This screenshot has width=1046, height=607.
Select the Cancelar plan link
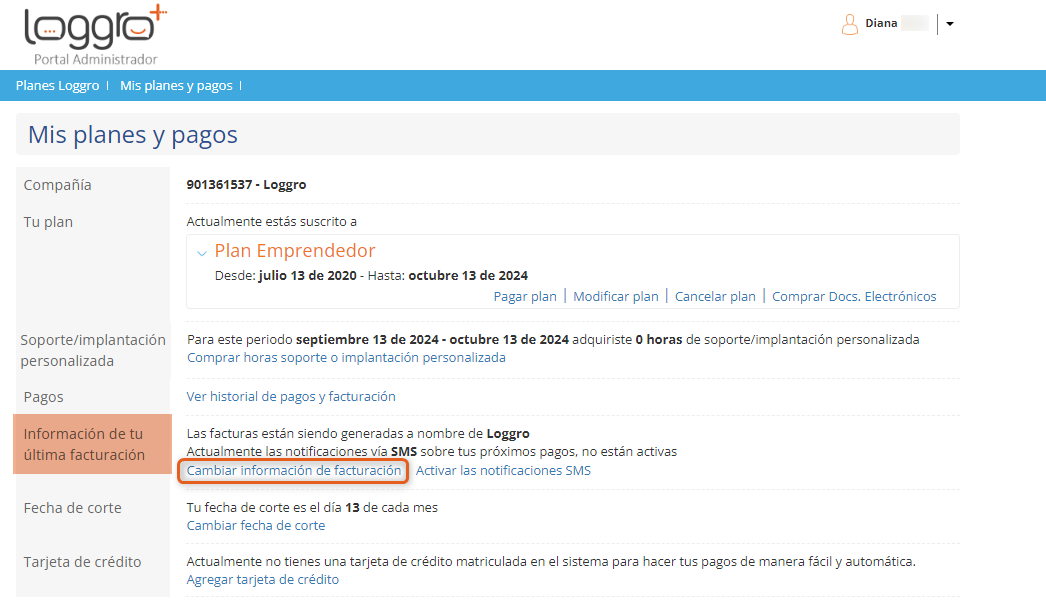715,296
